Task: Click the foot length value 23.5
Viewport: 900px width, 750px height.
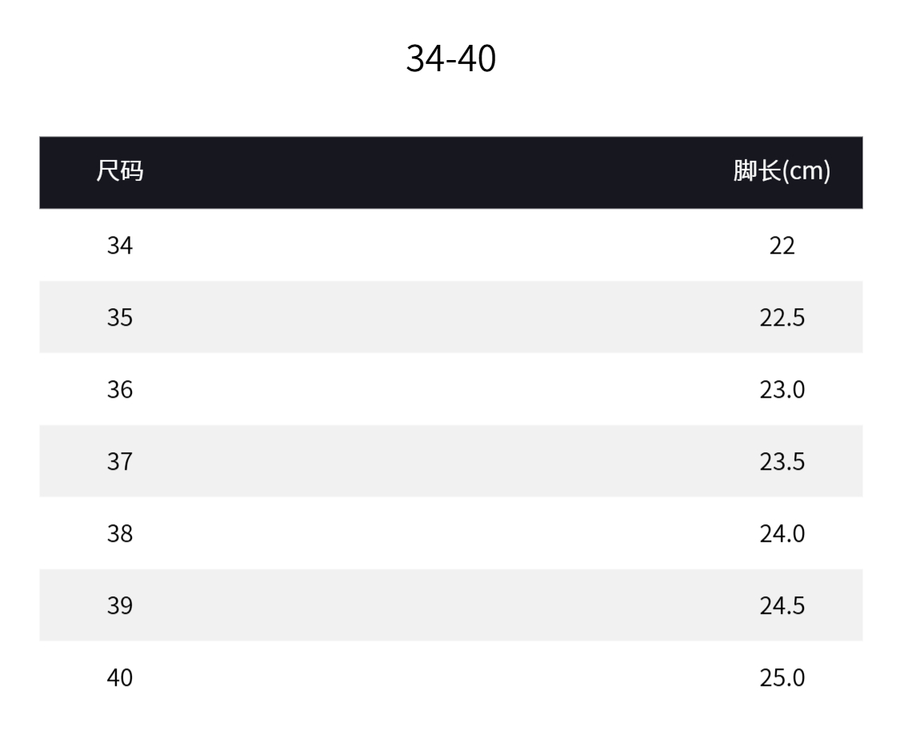Action: click(782, 461)
